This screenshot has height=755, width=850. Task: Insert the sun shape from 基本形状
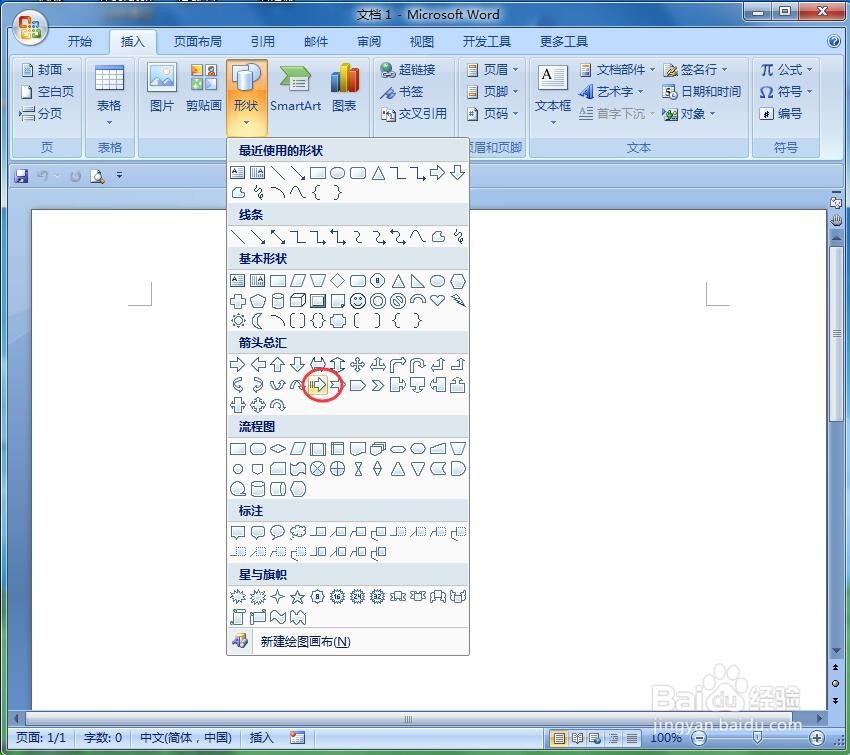tap(238, 321)
